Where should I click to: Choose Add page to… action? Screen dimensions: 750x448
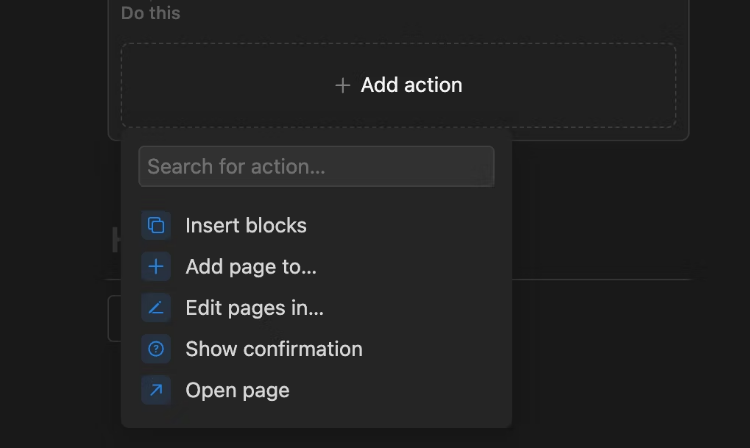coord(316,266)
